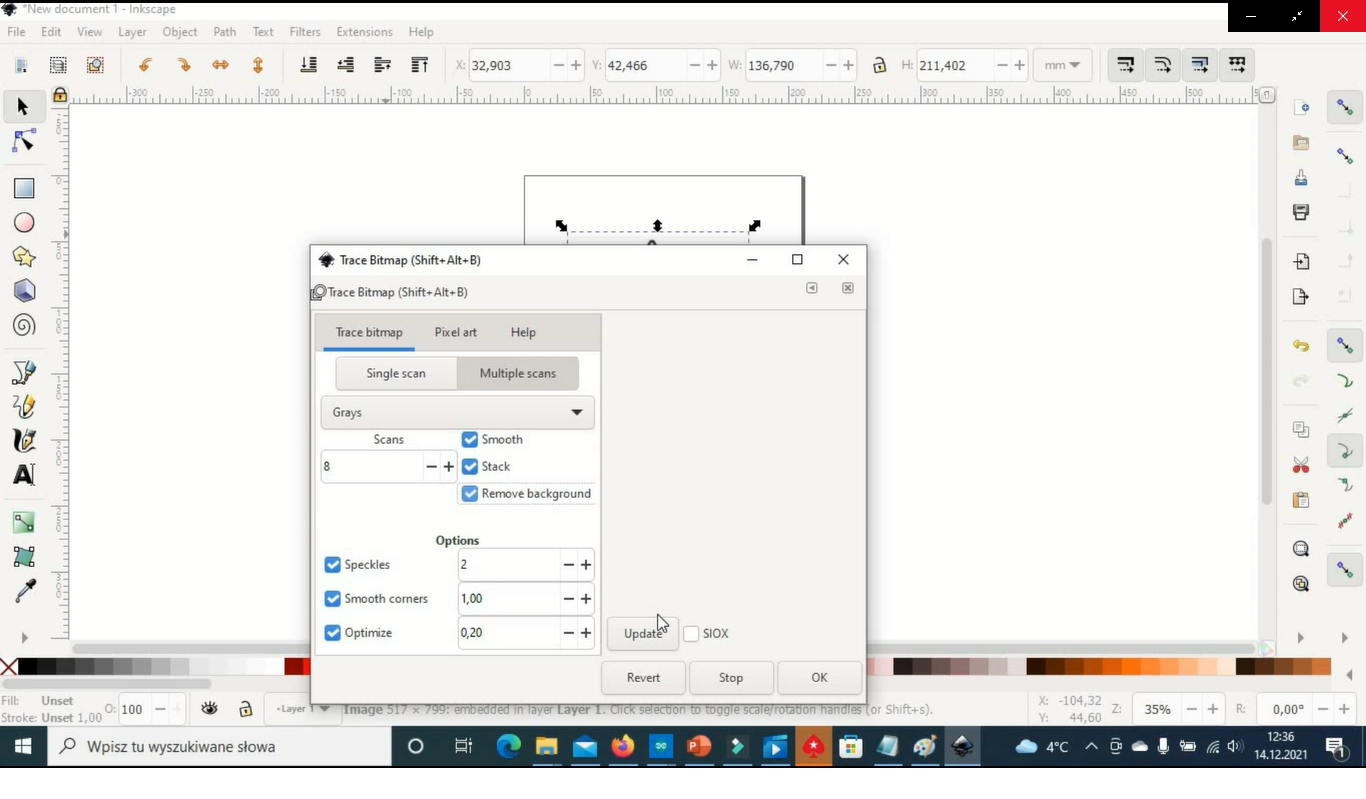The image size is (1366, 799).
Task: Confirm tracing with OK button
Action: click(819, 677)
